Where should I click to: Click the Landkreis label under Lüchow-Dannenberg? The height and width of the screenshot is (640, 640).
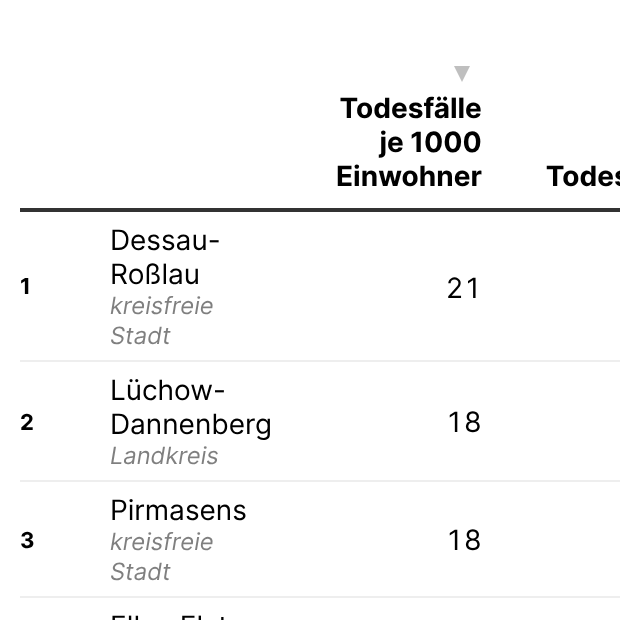[x=164, y=456]
